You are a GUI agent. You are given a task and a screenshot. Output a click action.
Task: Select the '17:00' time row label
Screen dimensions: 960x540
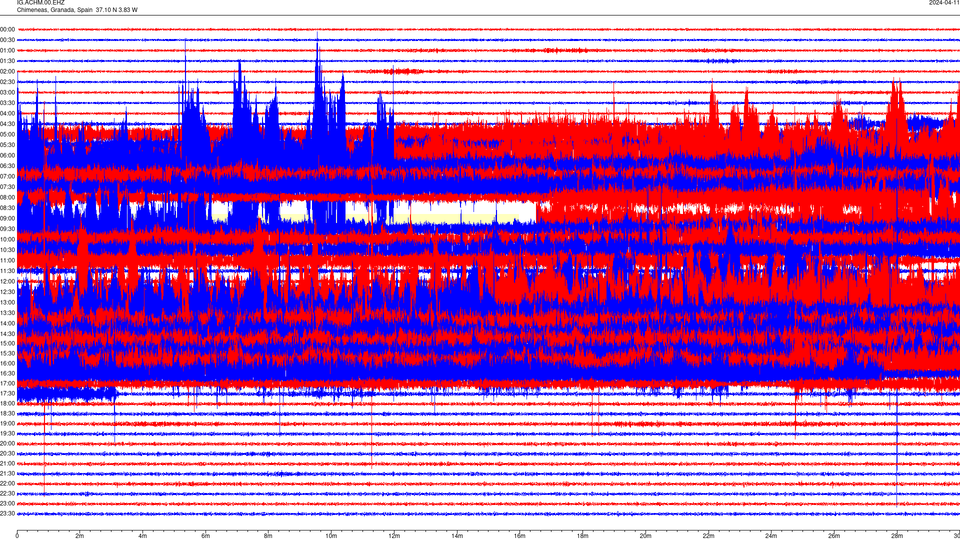tap(7, 383)
